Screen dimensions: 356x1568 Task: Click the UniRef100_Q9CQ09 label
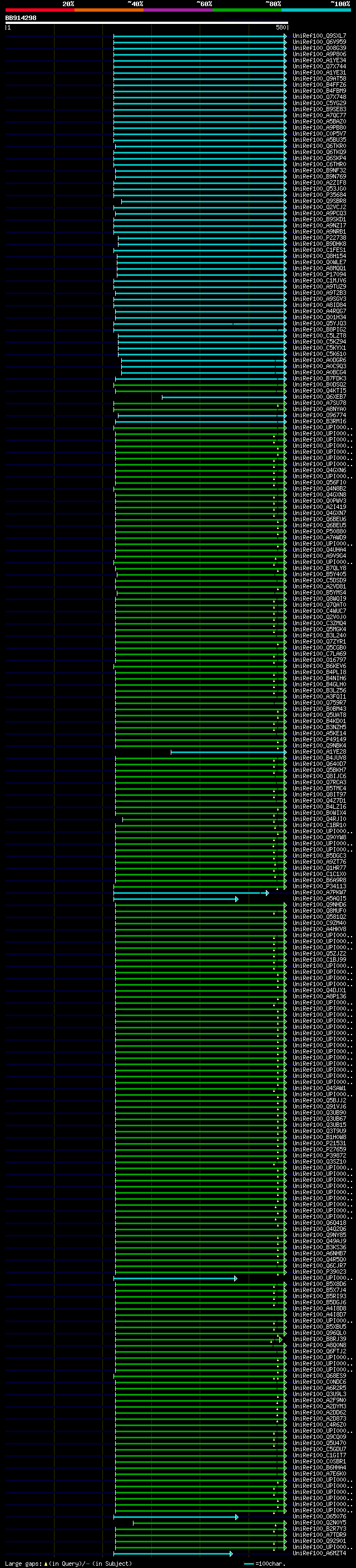[319, 1437]
